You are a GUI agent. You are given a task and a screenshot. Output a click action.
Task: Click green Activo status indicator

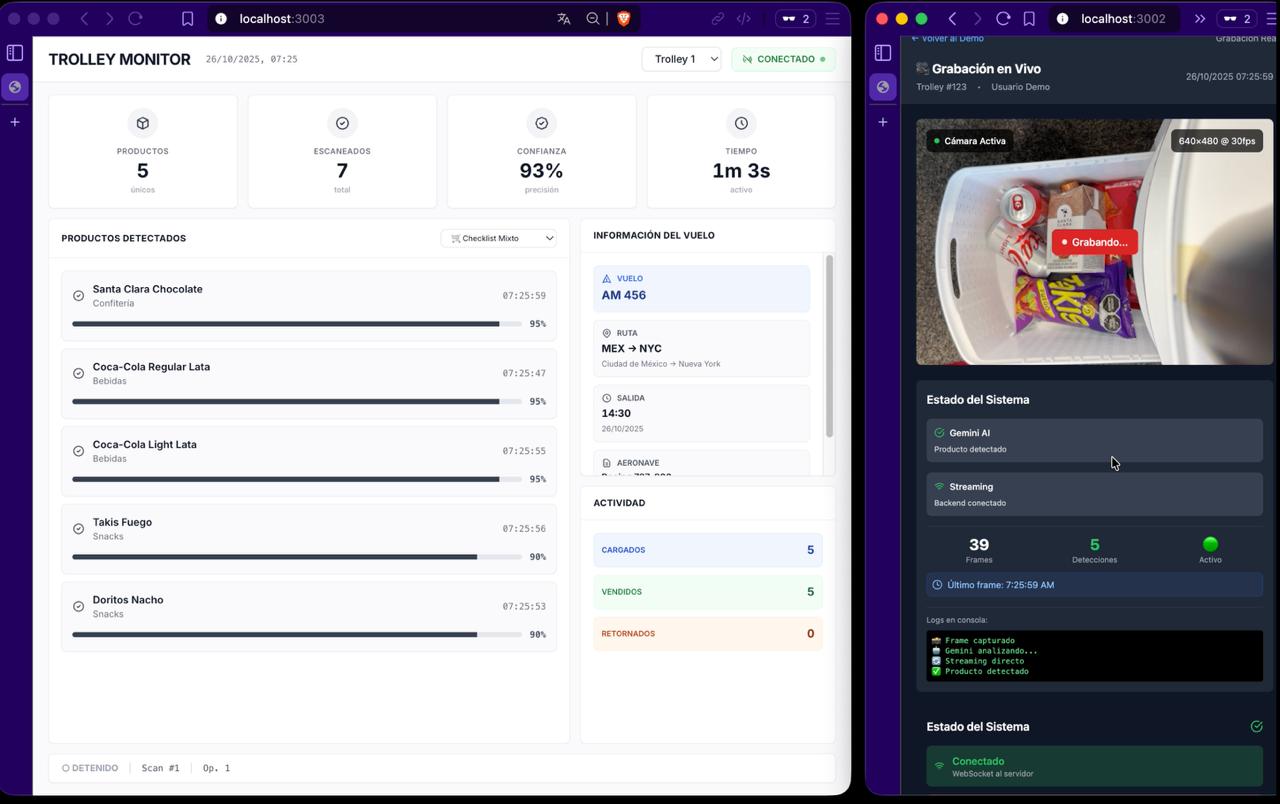(x=1210, y=544)
